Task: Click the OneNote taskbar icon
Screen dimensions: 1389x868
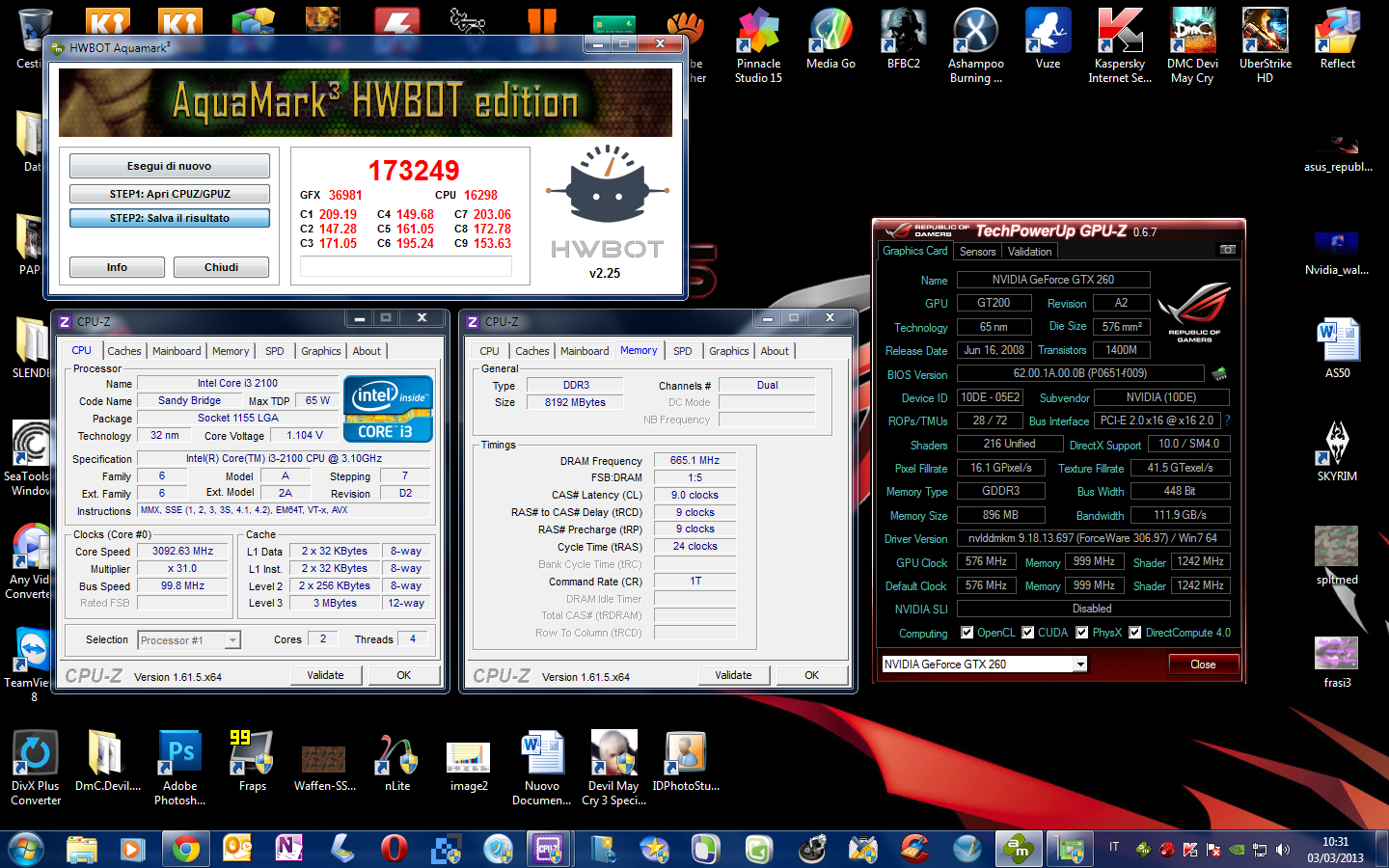Action: [x=289, y=849]
